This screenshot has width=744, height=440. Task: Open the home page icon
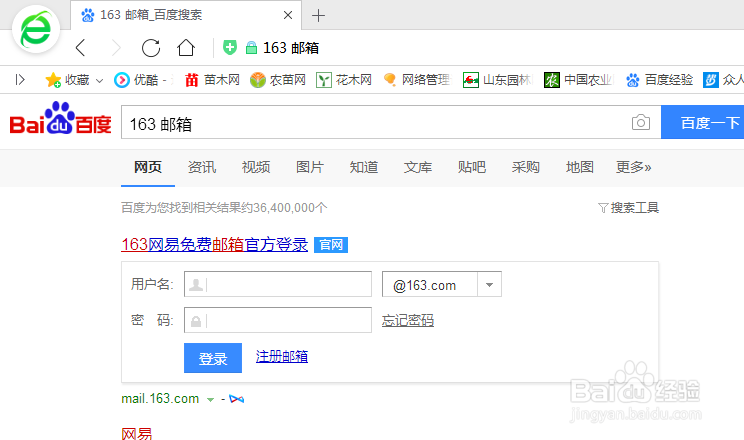[186, 47]
